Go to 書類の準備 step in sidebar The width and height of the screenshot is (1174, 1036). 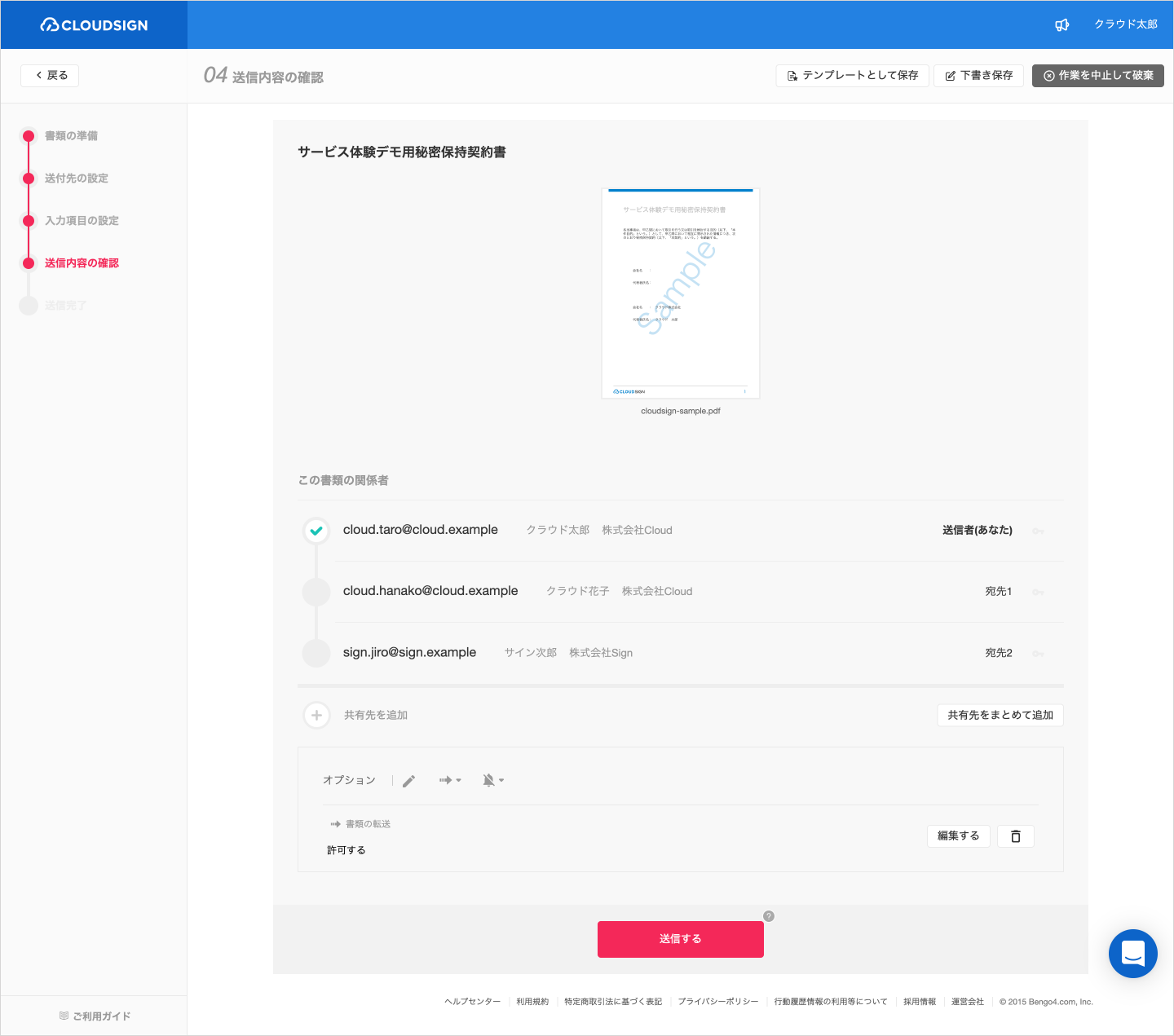coord(71,136)
